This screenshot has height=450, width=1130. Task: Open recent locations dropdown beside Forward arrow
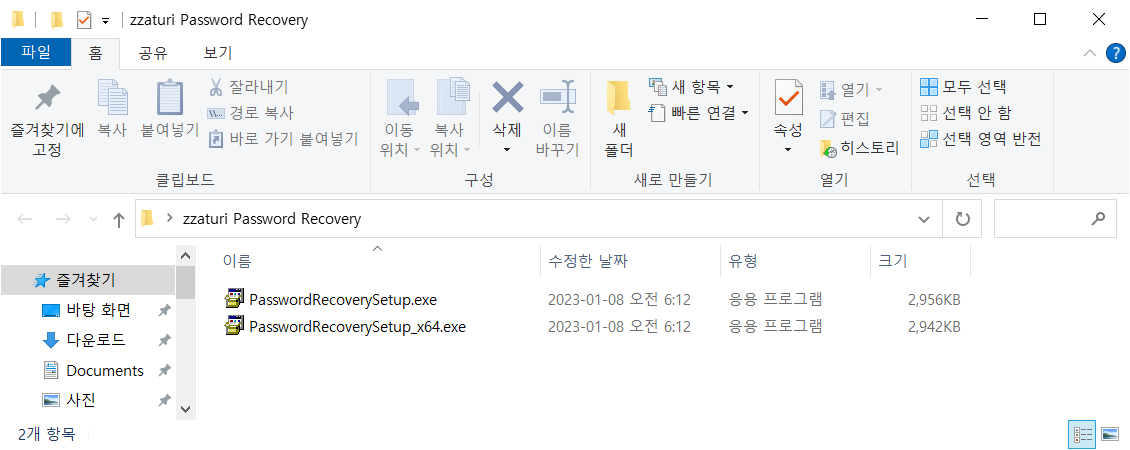click(94, 219)
